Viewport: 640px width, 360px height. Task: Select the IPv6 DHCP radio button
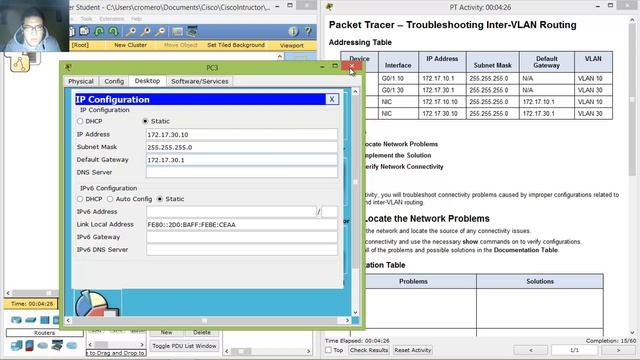click(x=80, y=199)
